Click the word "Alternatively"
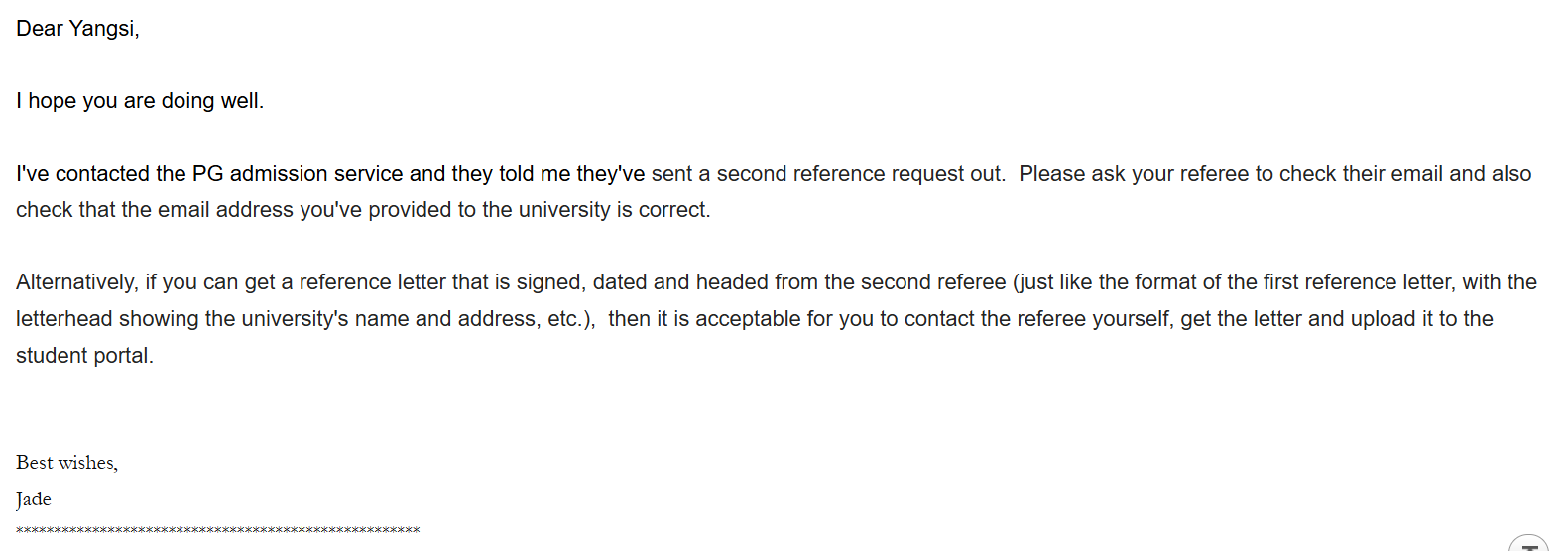 75,282
